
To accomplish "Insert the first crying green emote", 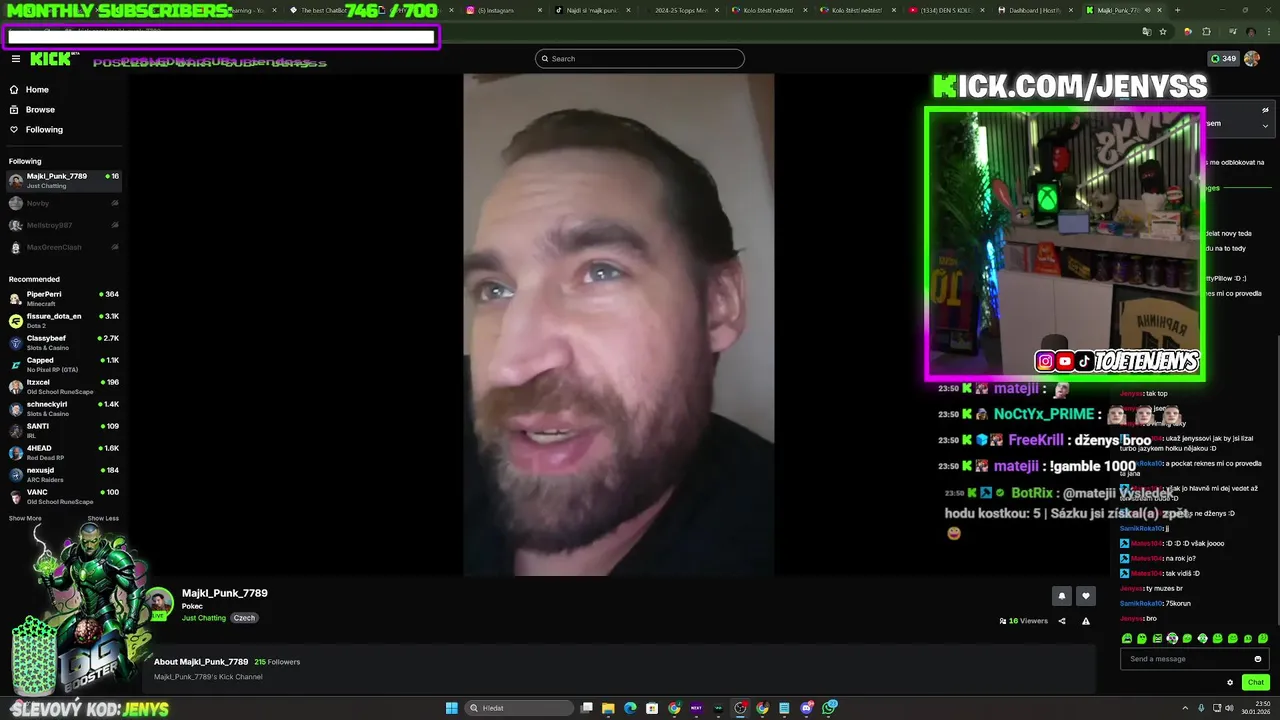I will tap(1127, 638).
